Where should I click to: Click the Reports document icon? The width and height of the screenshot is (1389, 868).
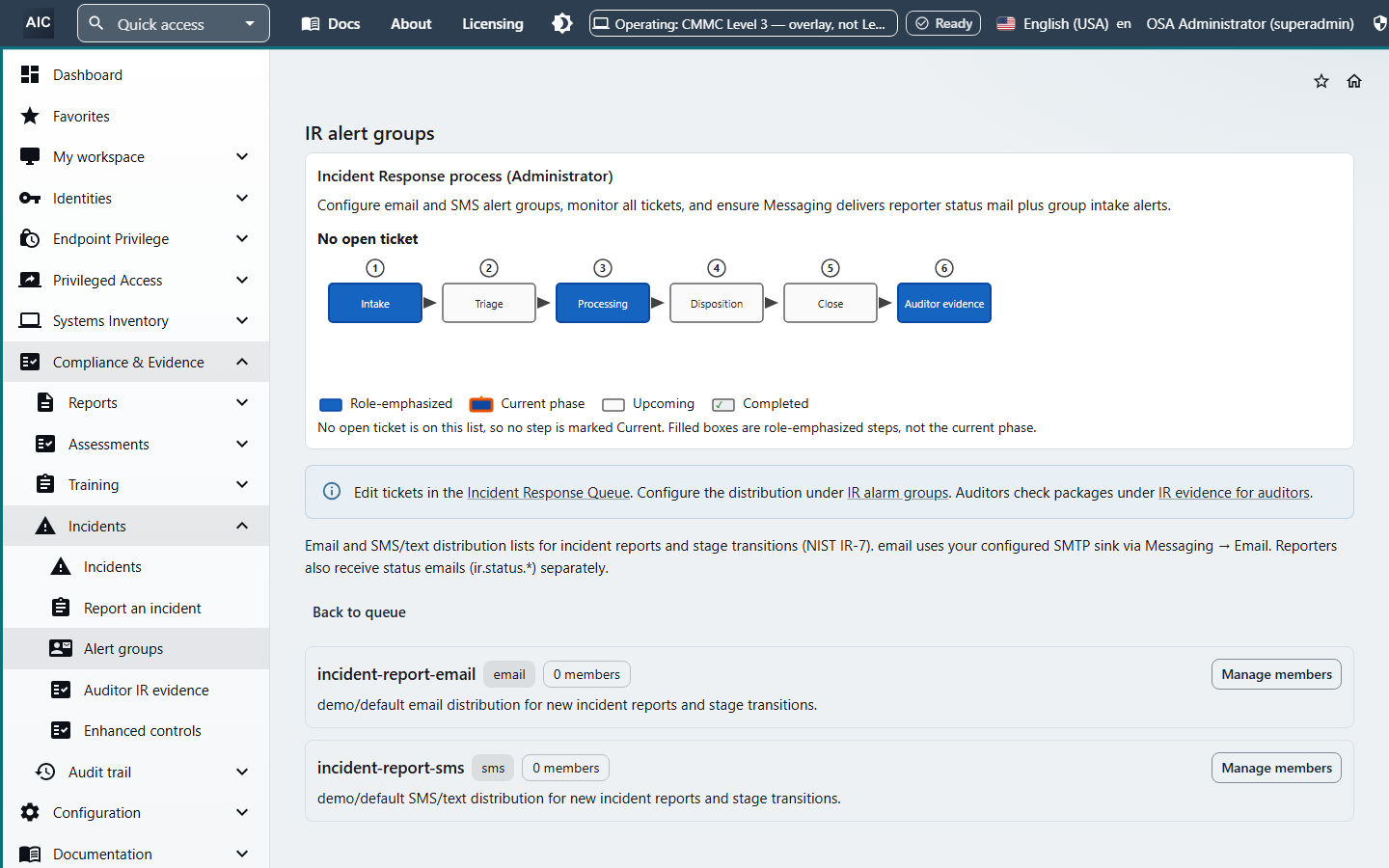(45, 402)
